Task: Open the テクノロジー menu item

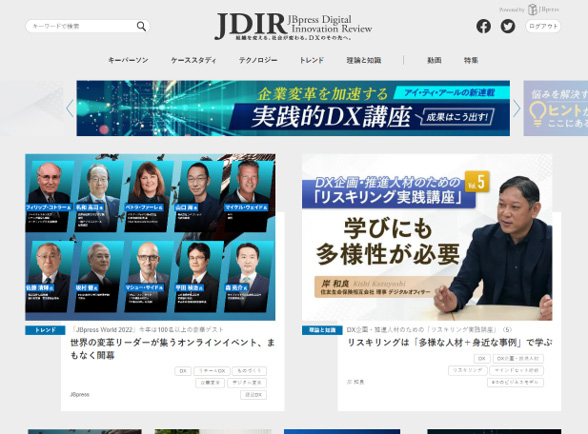Action: [x=258, y=60]
